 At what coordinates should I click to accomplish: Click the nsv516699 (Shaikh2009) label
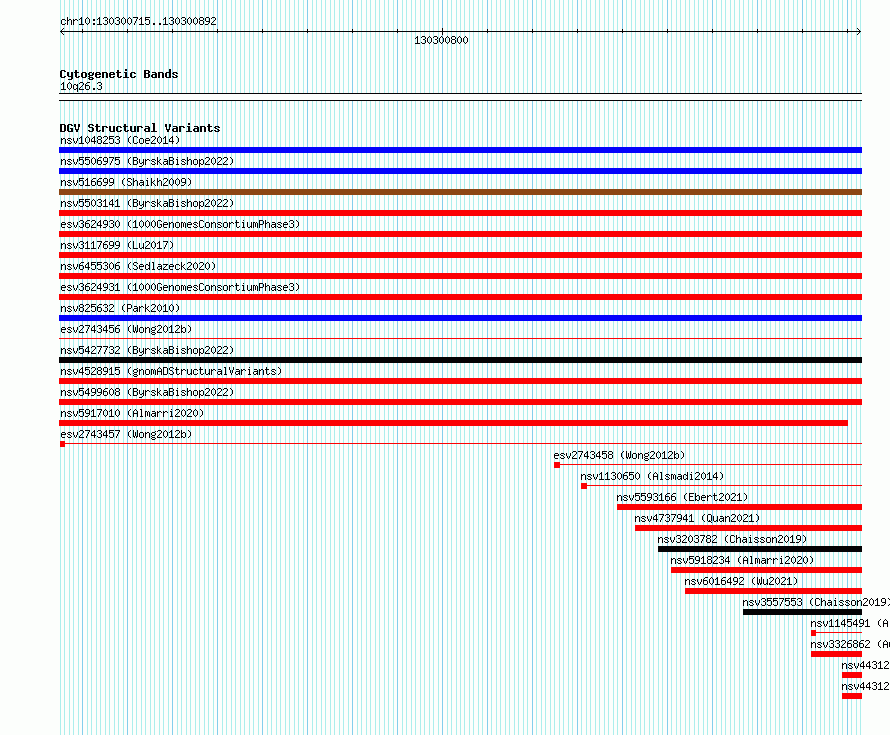tap(126, 182)
